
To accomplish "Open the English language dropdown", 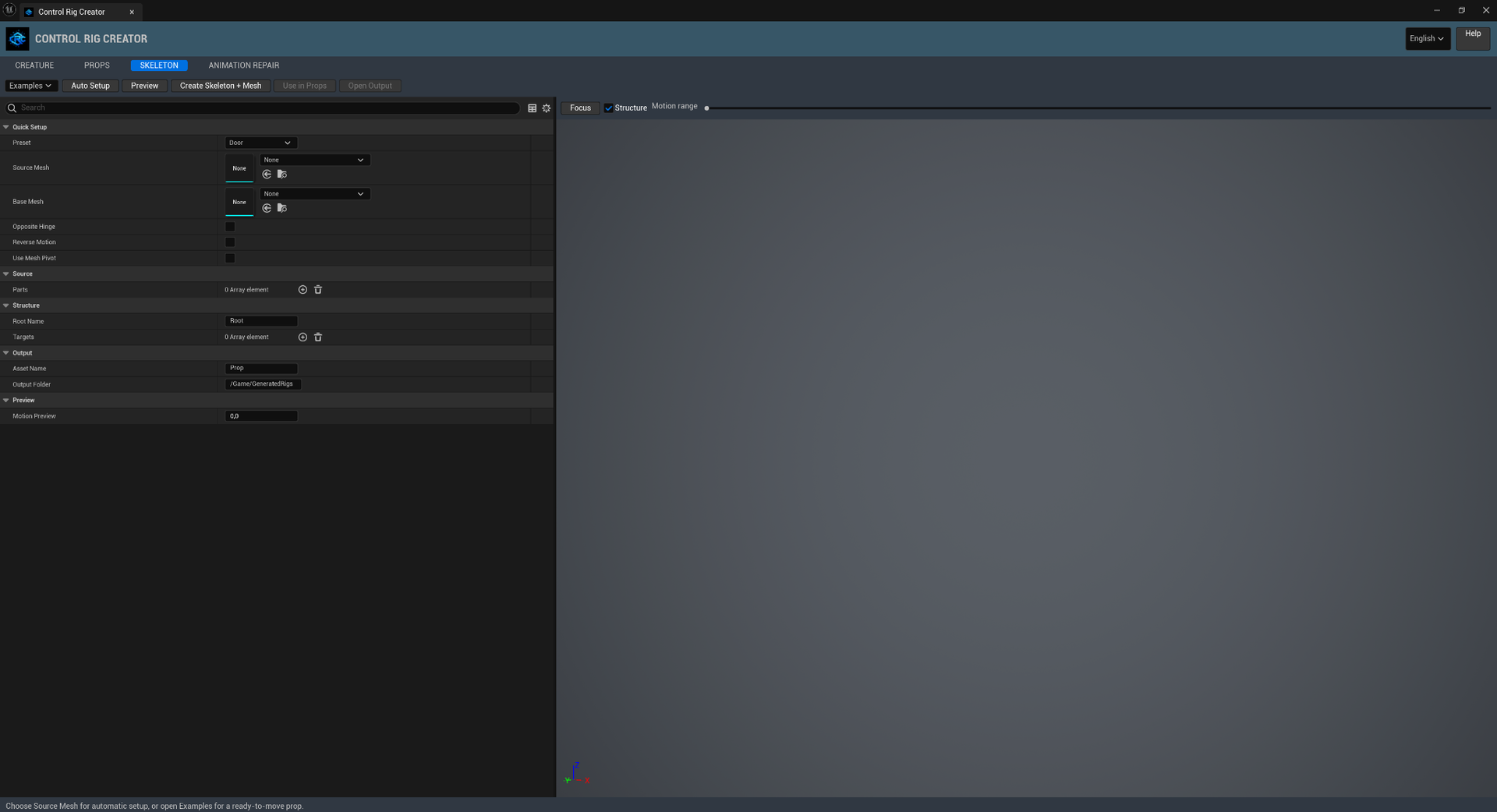I will click(1427, 38).
